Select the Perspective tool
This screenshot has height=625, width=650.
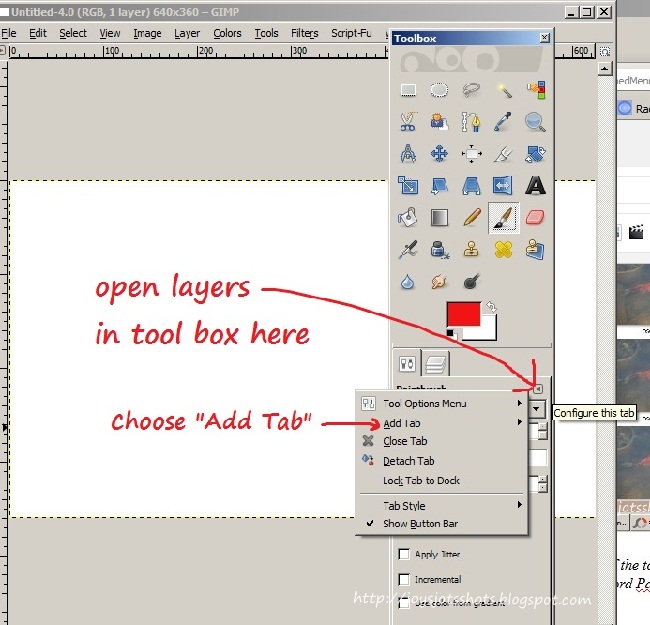click(x=471, y=185)
